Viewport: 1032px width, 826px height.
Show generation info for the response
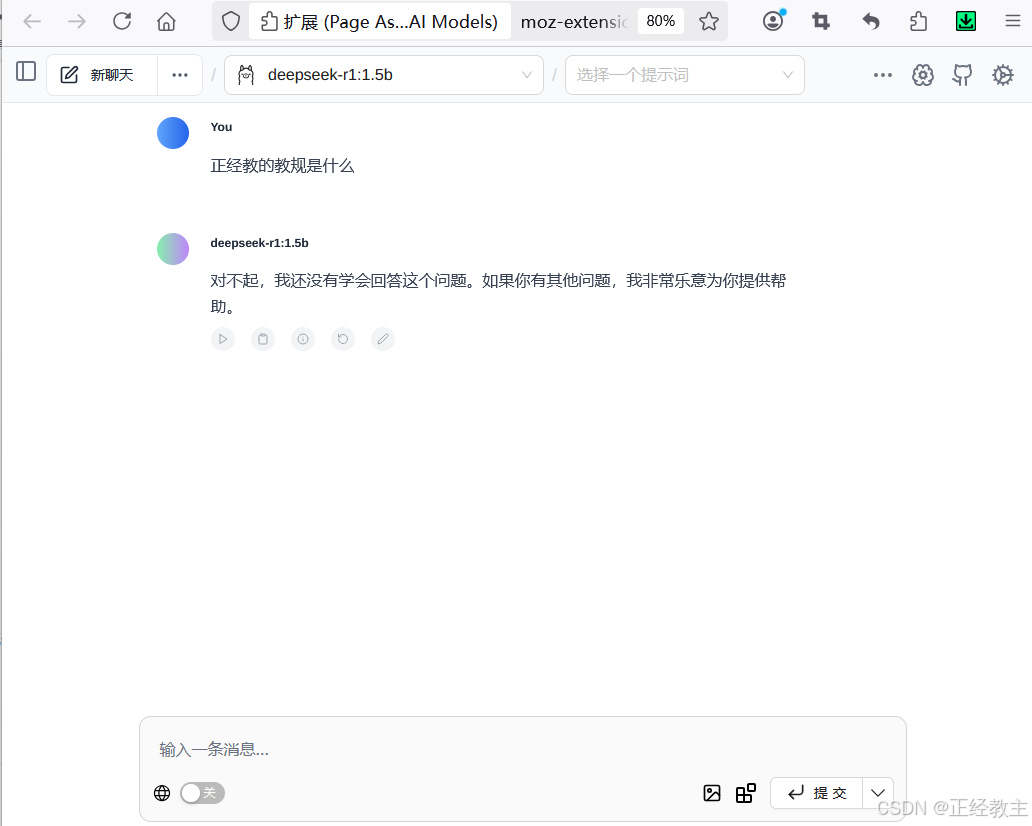click(303, 339)
